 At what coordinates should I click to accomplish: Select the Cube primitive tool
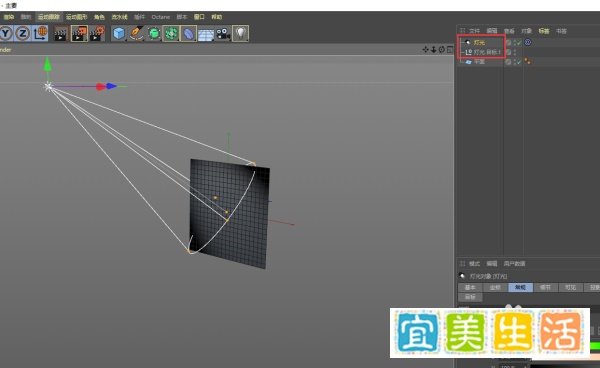point(119,34)
